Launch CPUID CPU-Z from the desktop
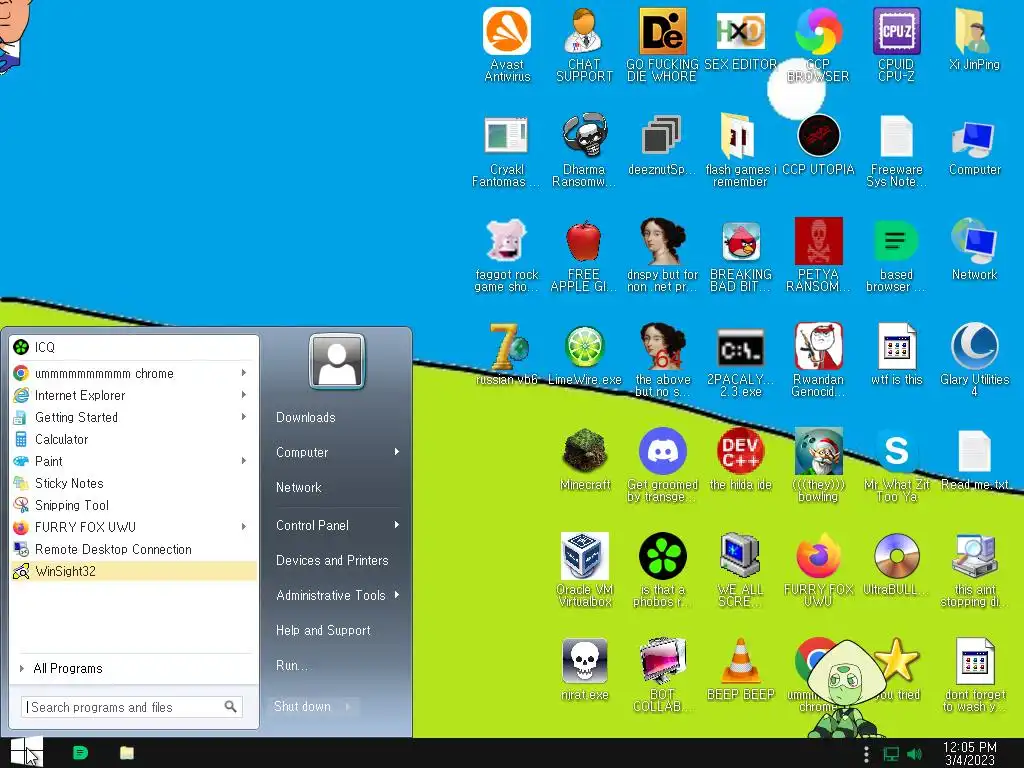1024x768 pixels. click(896, 44)
